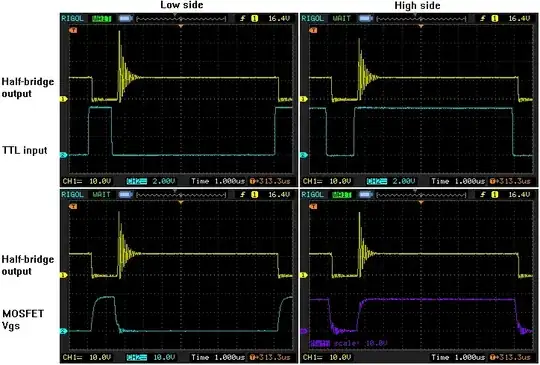540x365 pixels.
Task: Click the green trigger status in the High side MOSFET Vgs scope
Action: pyautogui.click(x=341, y=195)
